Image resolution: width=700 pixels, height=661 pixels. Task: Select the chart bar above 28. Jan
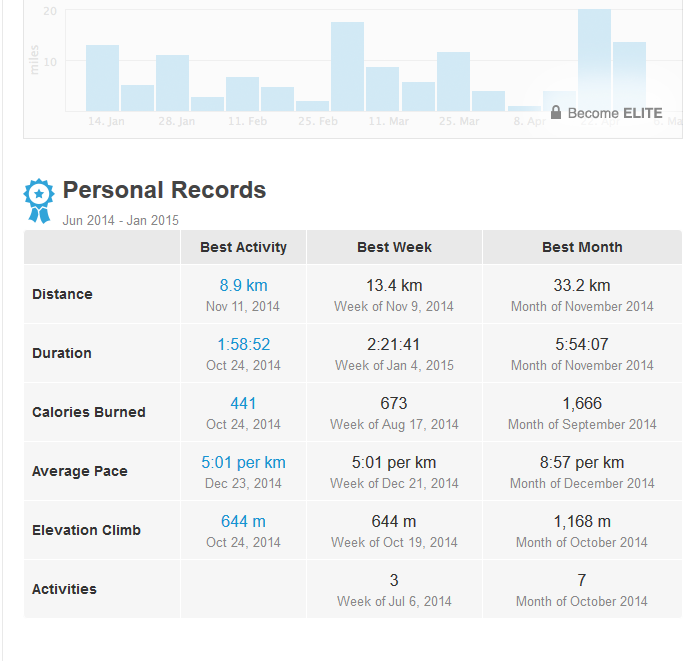click(x=172, y=83)
